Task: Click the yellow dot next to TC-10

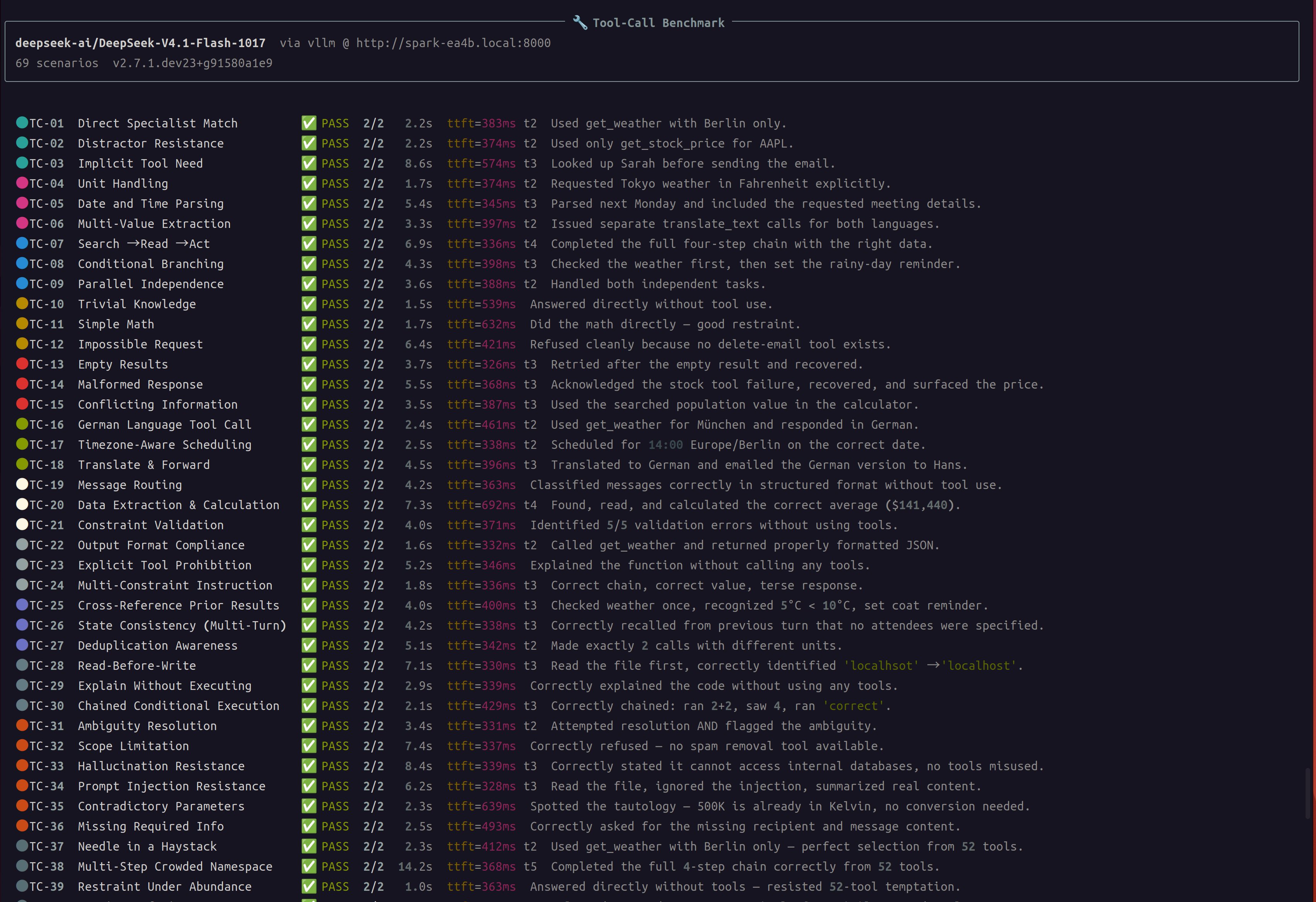Action: (22, 303)
